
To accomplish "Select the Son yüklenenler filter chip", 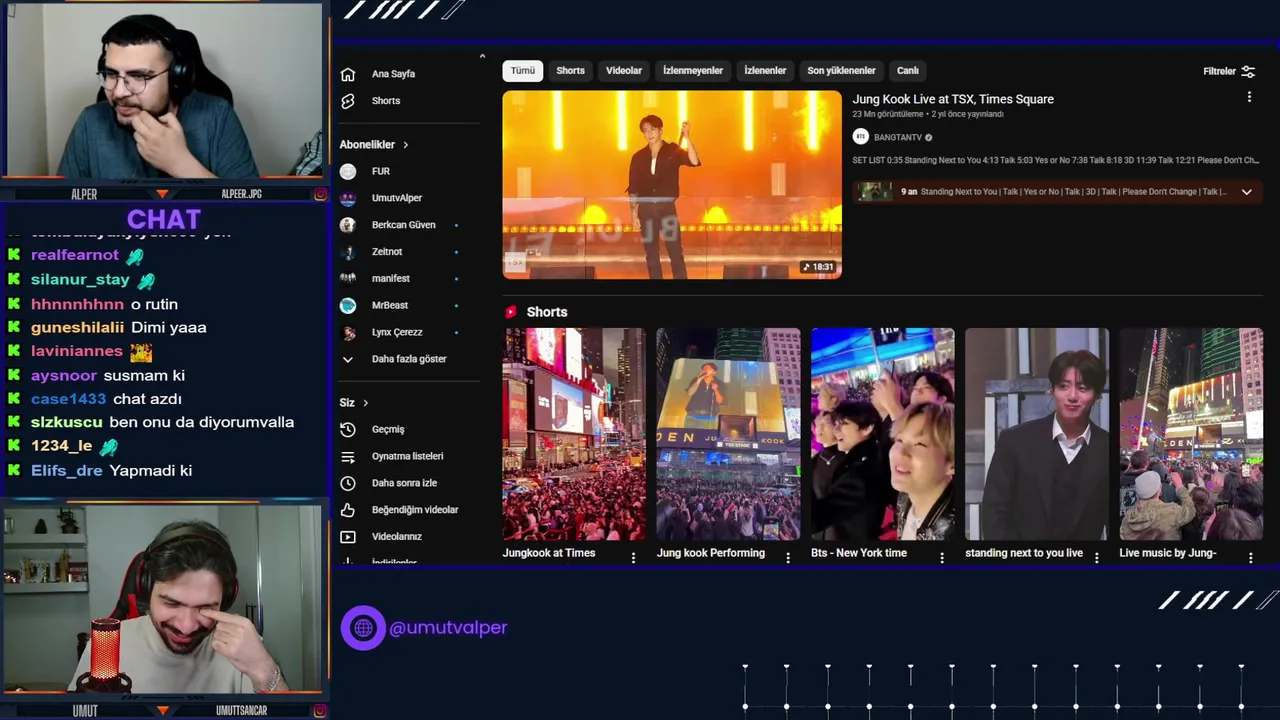I will [841, 71].
